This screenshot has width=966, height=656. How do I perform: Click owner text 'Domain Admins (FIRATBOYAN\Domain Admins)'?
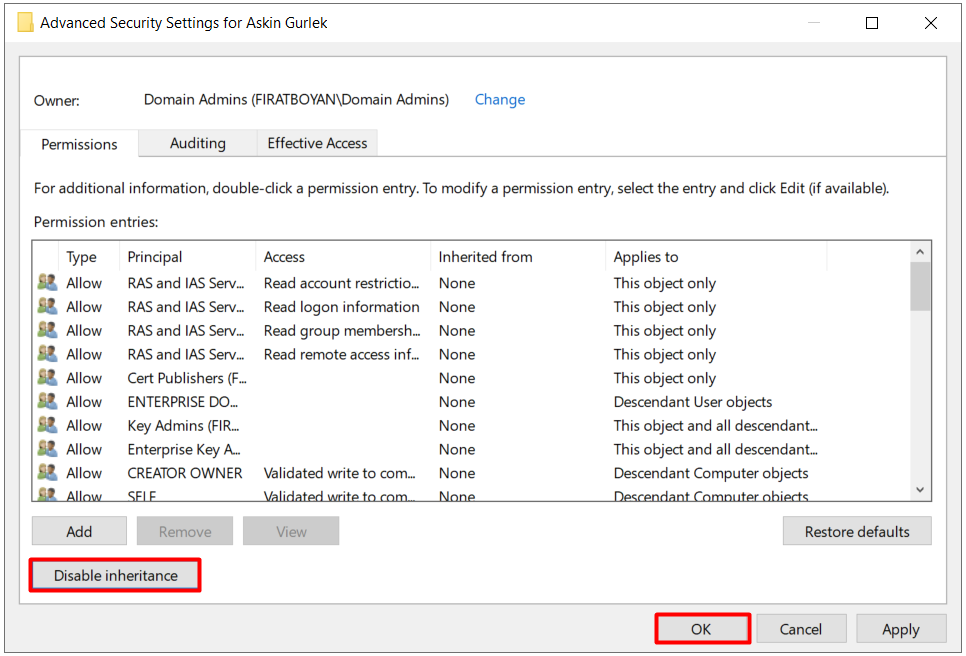click(296, 99)
